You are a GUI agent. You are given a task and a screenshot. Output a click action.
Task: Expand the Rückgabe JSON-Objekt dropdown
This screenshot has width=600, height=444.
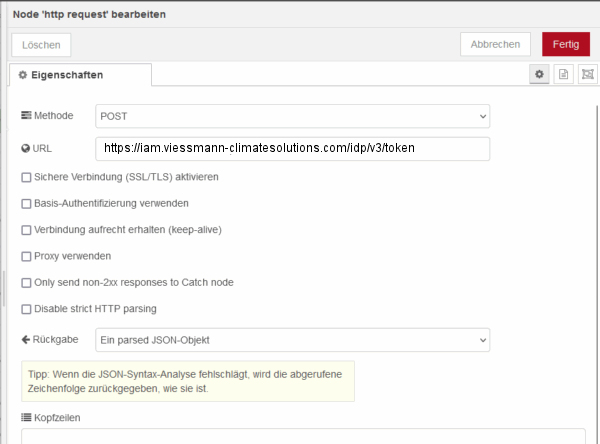[293, 340]
